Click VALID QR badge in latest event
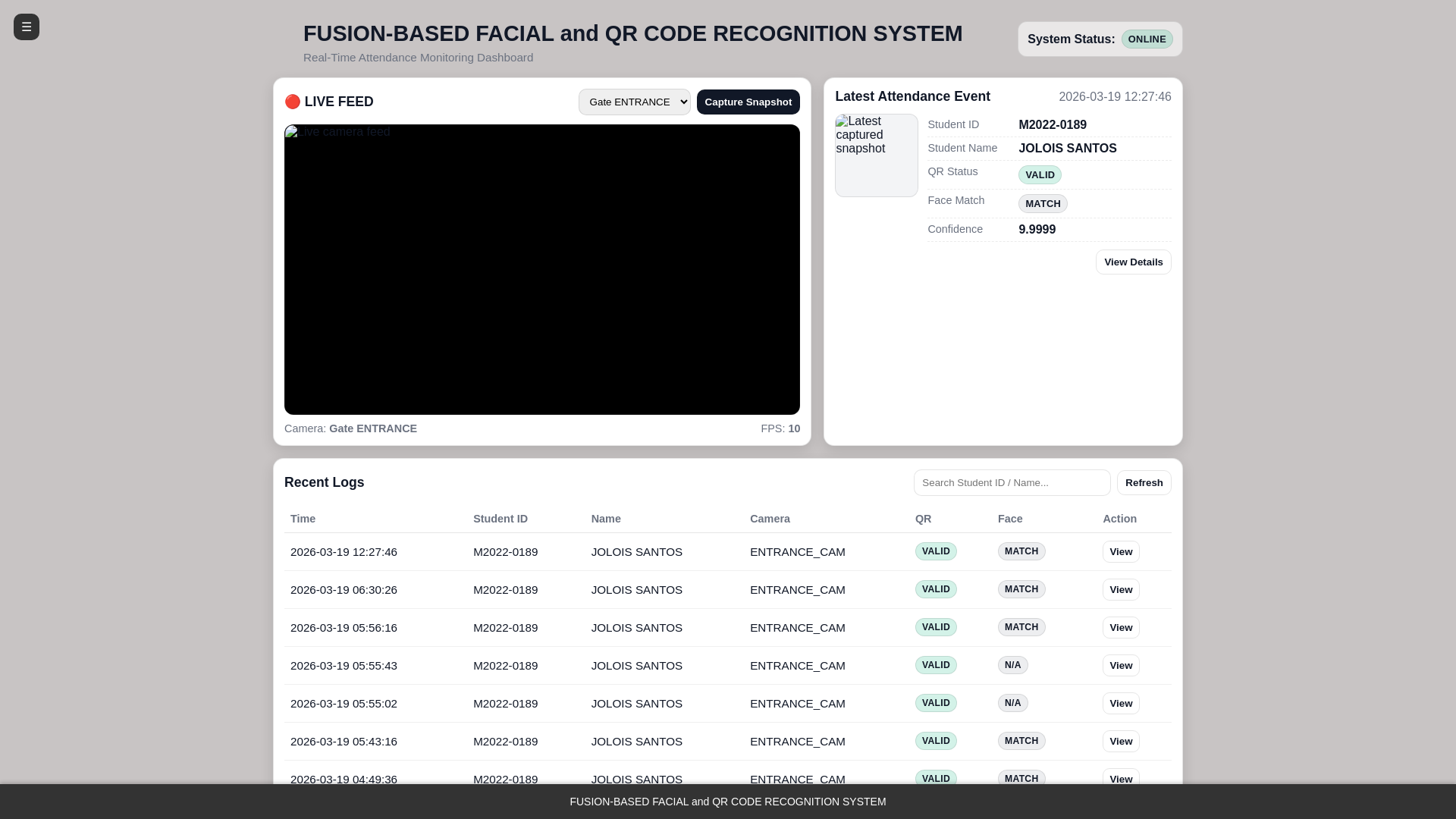This screenshot has height=819, width=1456. [x=1039, y=174]
